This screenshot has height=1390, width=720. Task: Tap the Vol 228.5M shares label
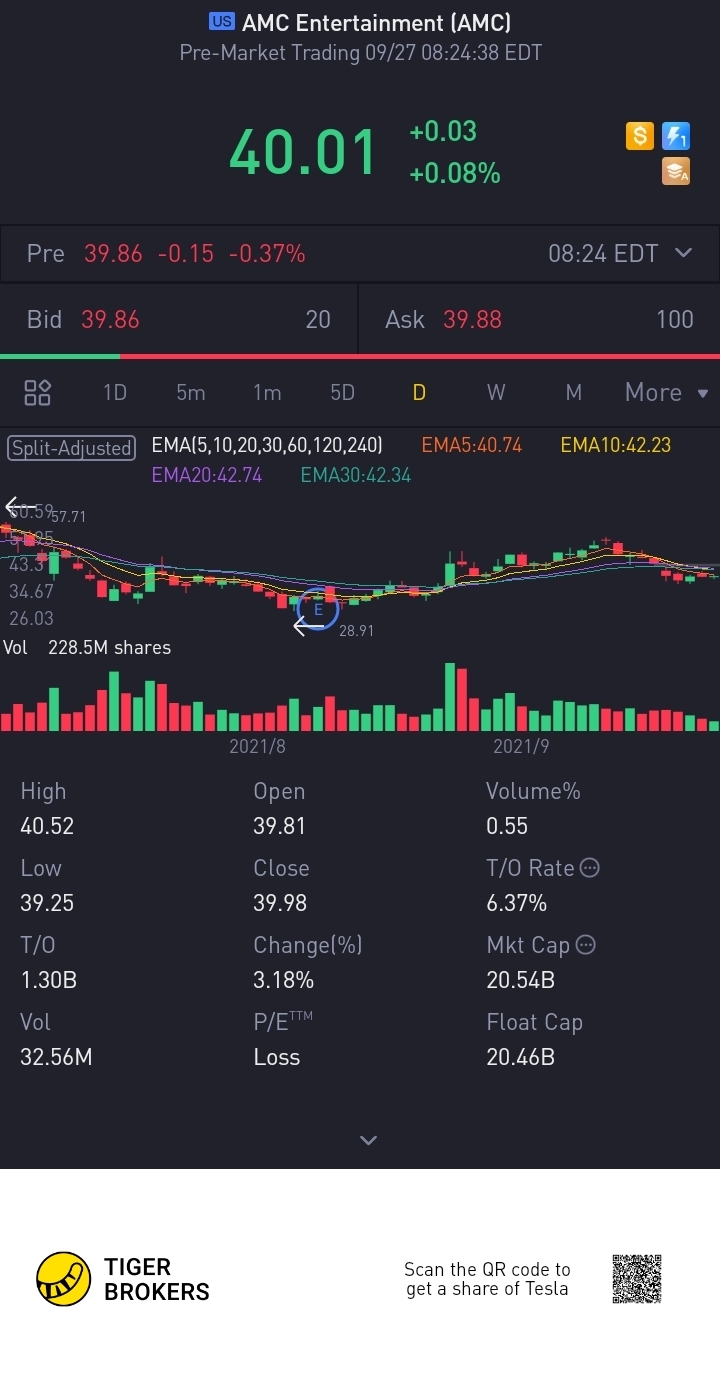tap(87, 647)
